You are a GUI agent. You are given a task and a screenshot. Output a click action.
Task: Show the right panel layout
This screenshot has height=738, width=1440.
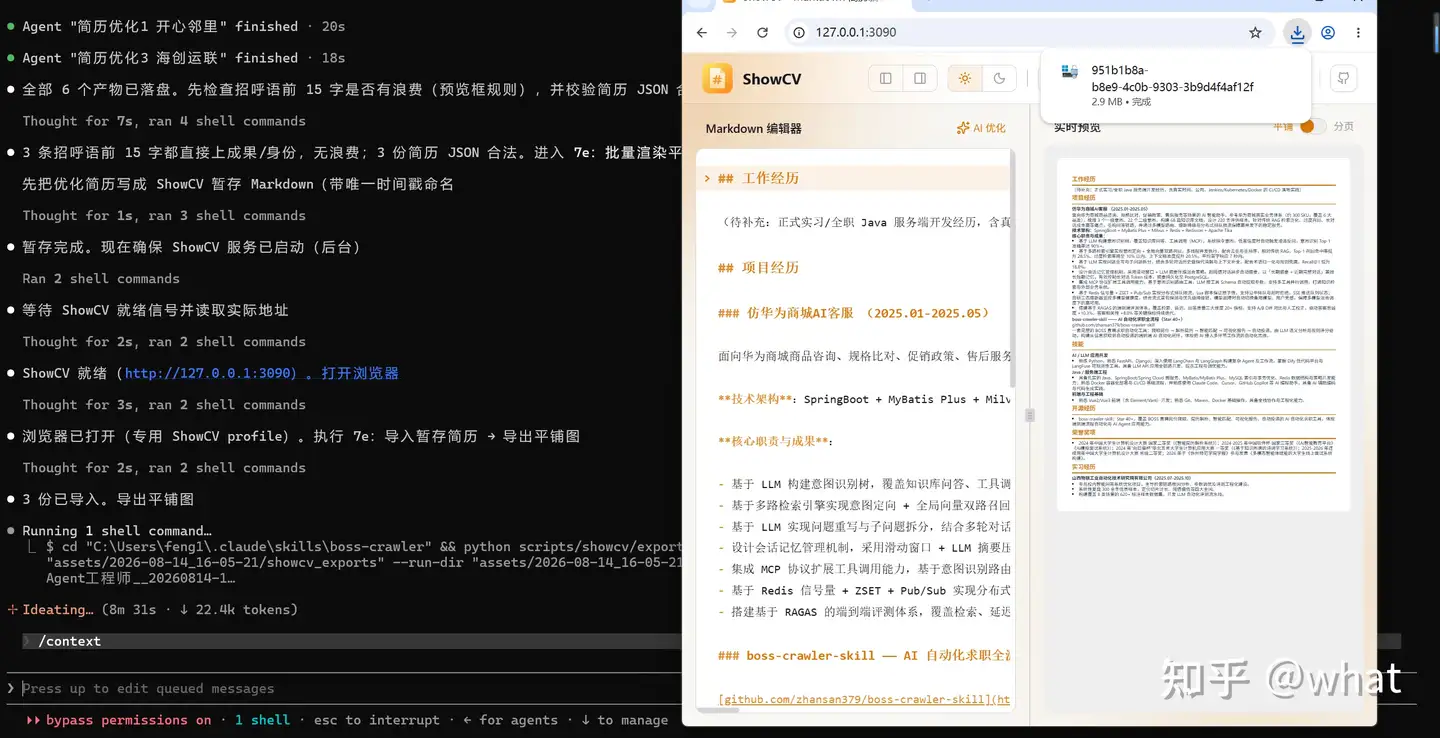[919, 78]
